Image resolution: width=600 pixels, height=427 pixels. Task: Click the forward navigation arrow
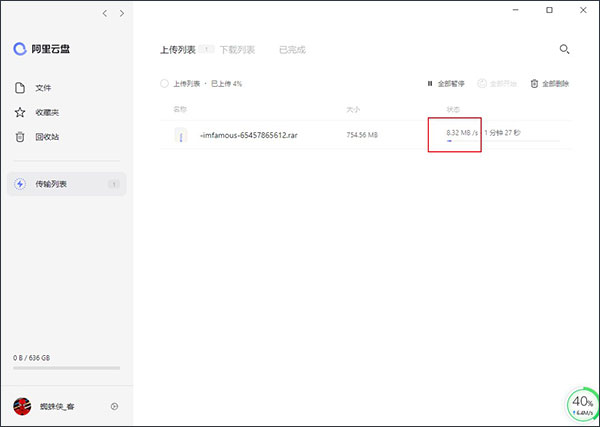click(122, 13)
